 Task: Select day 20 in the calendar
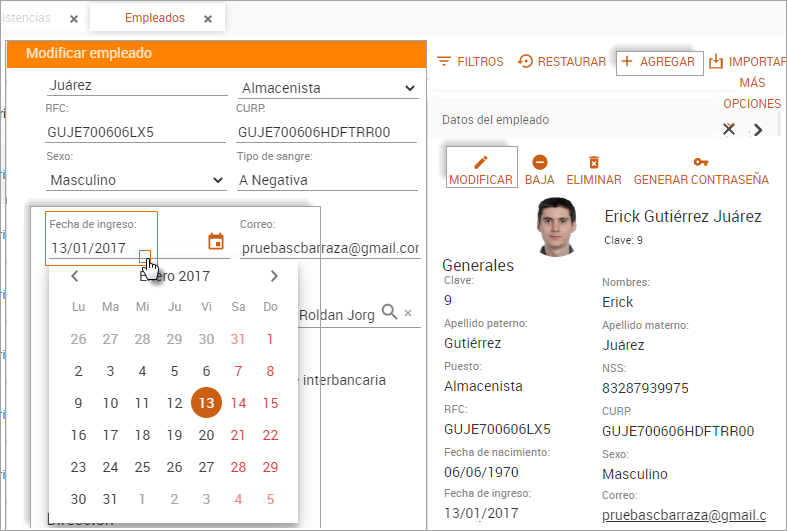pos(206,435)
